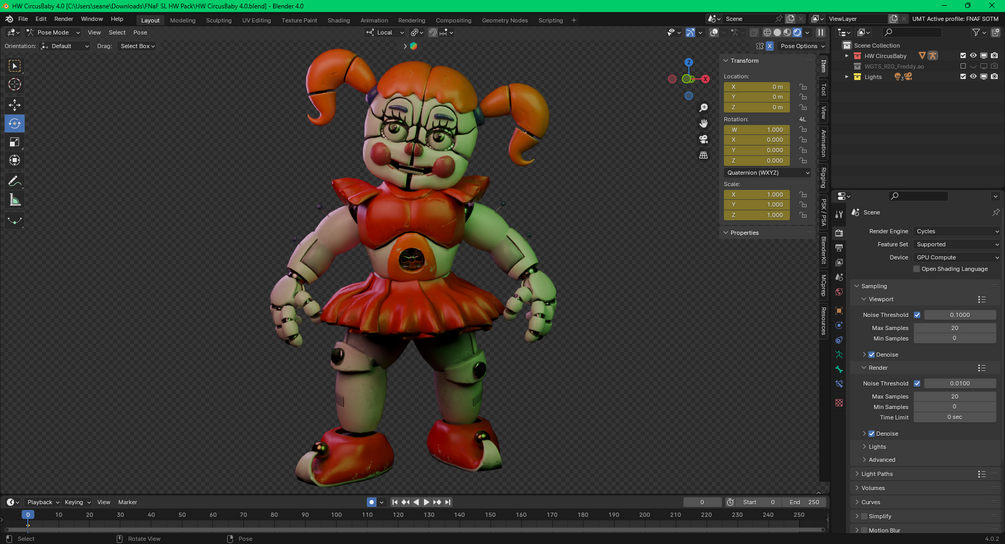Select the Cursor tool icon
This screenshot has width=1005, height=544.
(x=14, y=85)
